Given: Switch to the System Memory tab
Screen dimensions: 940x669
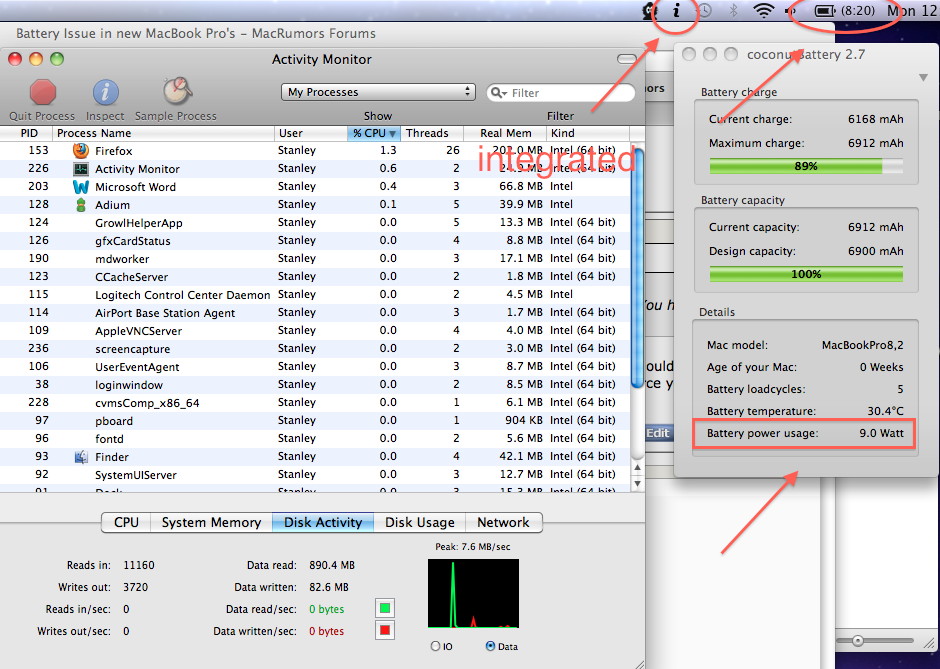Looking at the screenshot, I should pyautogui.click(x=211, y=523).
